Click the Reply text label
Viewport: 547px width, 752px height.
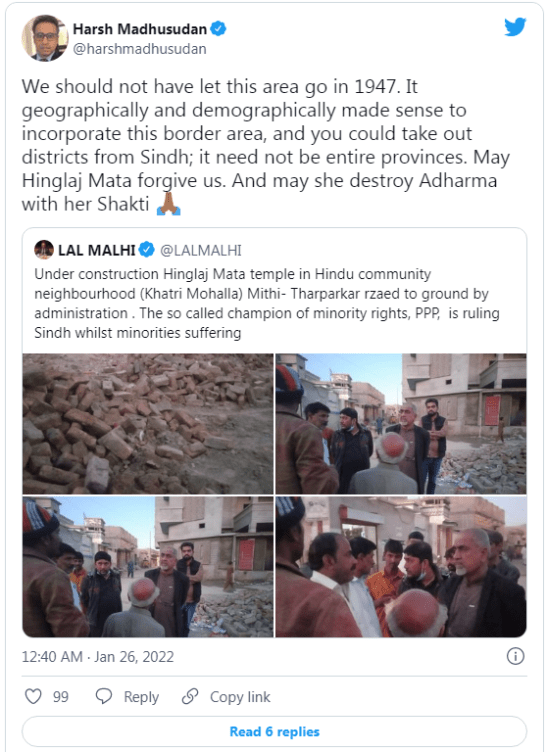(141, 697)
